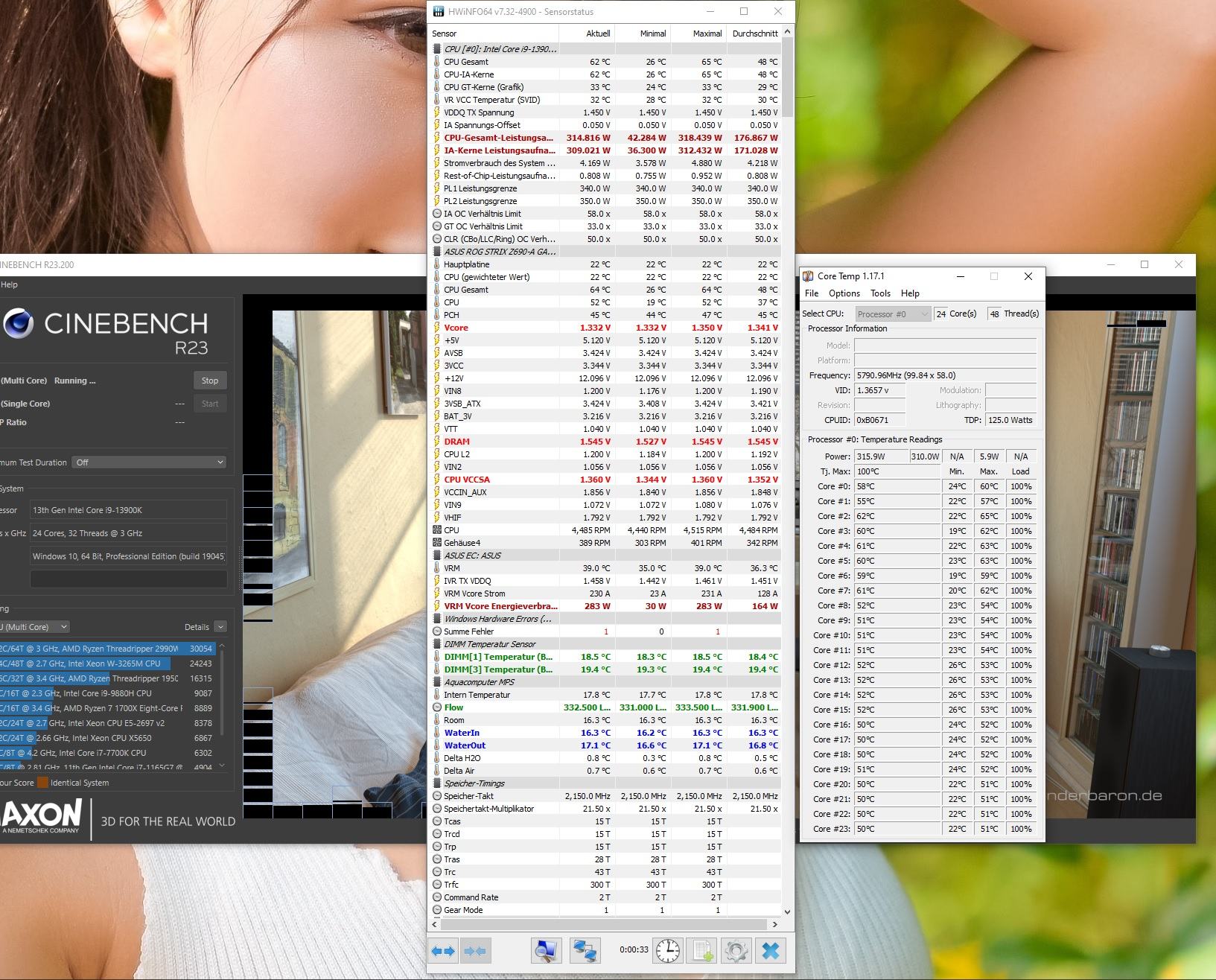This screenshot has height=980, width=1216.
Task: Click the Durchschnitt column header
Action: click(754, 34)
